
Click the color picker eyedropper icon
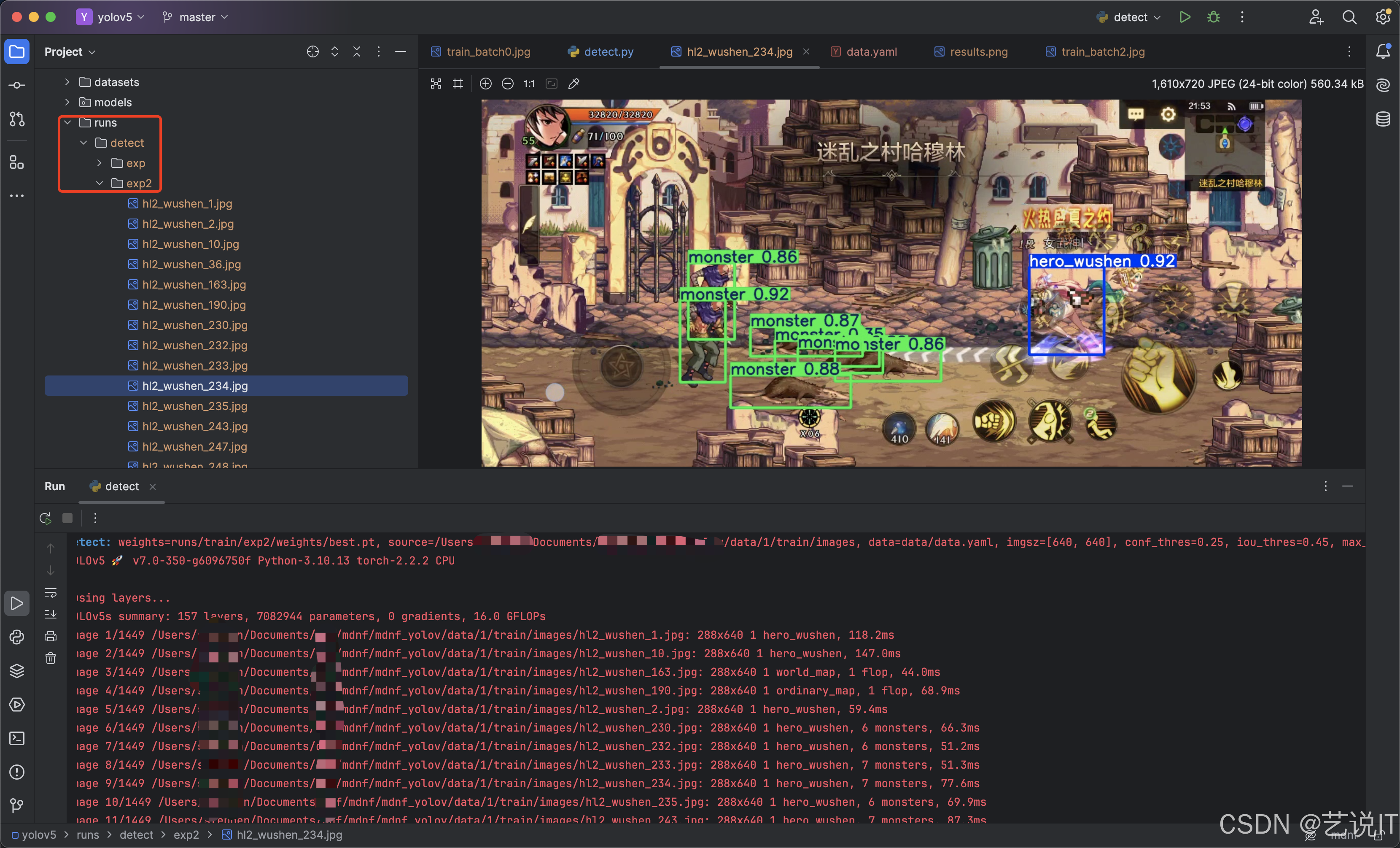point(574,84)
